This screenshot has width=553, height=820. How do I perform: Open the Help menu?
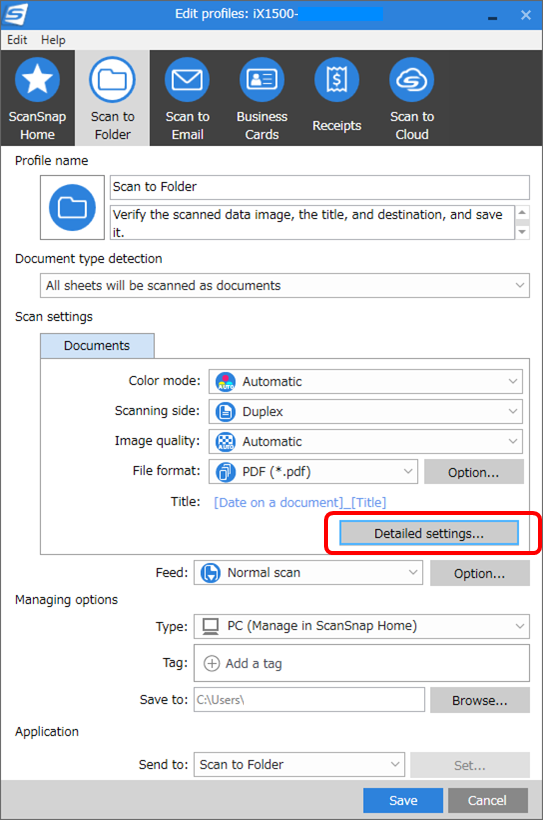tap(53, 40)
